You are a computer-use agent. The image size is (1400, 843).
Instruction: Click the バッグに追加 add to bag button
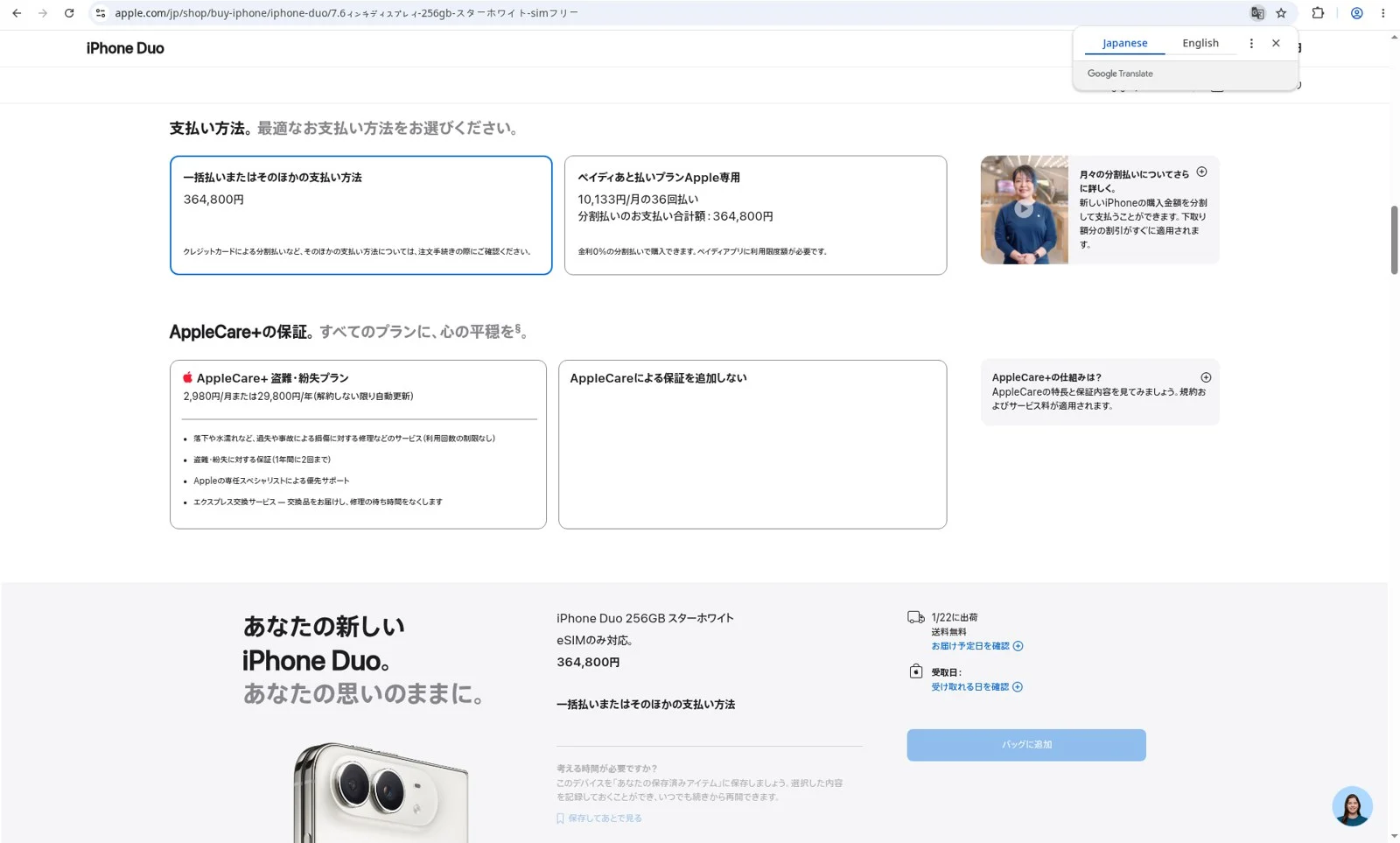1026,745
